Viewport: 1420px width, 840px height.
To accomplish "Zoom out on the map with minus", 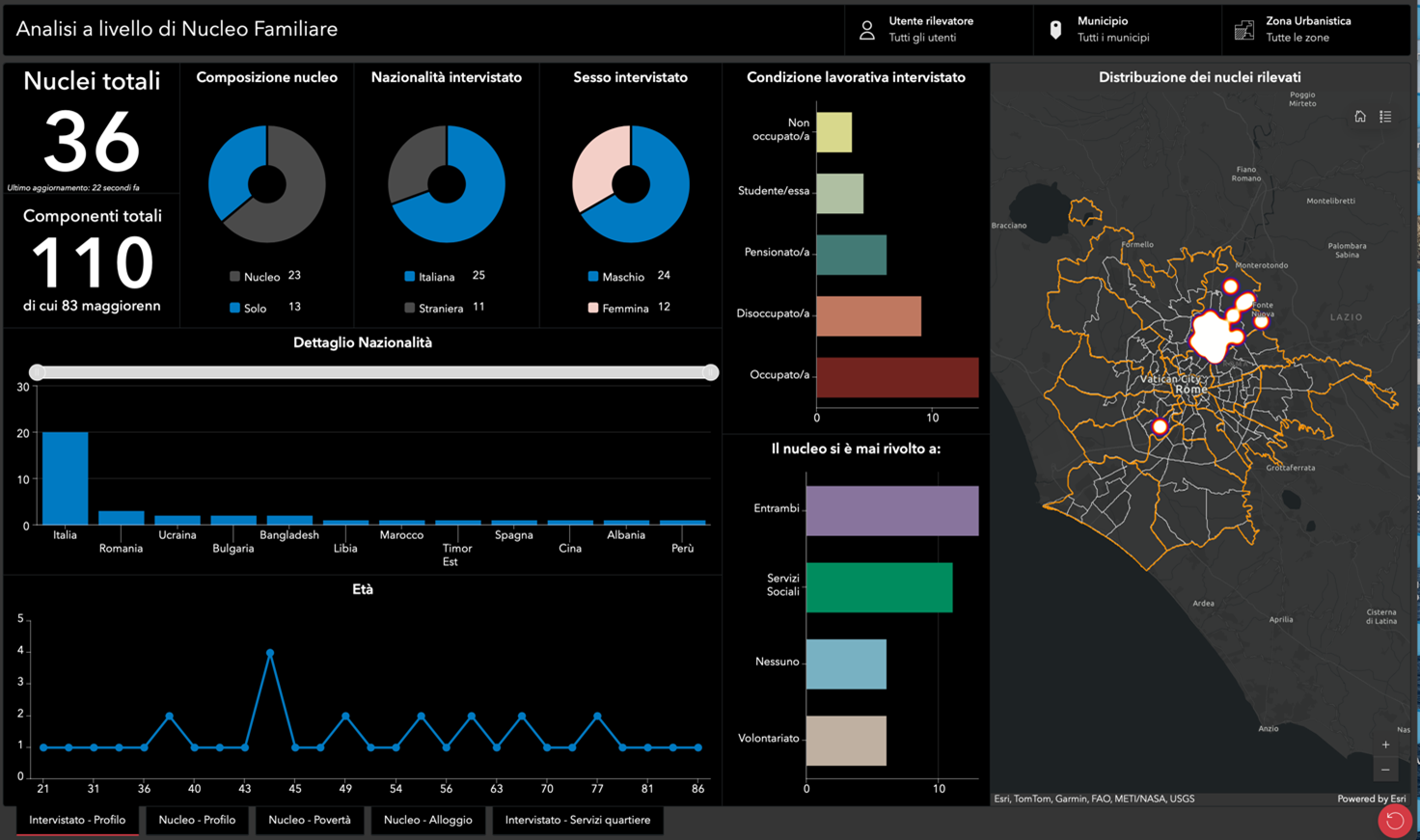I will tap(1385, 770).
